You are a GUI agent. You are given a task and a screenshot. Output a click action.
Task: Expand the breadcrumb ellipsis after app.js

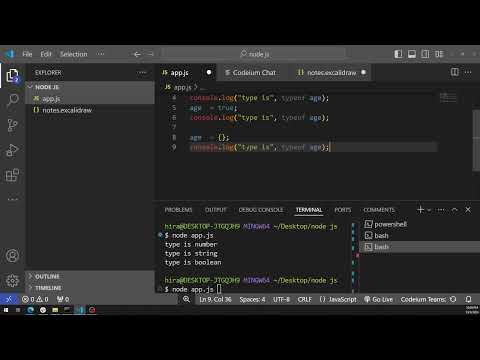(x=203, y=87)
